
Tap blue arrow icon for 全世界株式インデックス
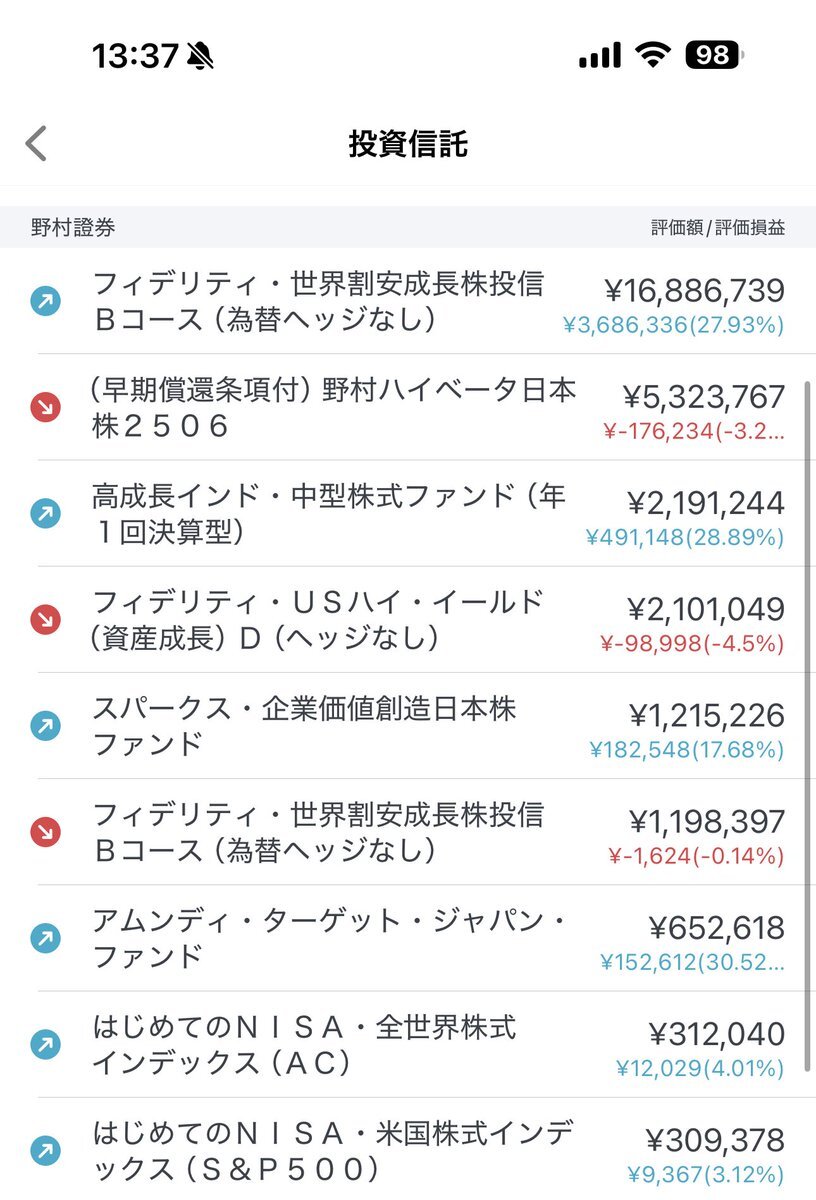tap(45, 1045)
